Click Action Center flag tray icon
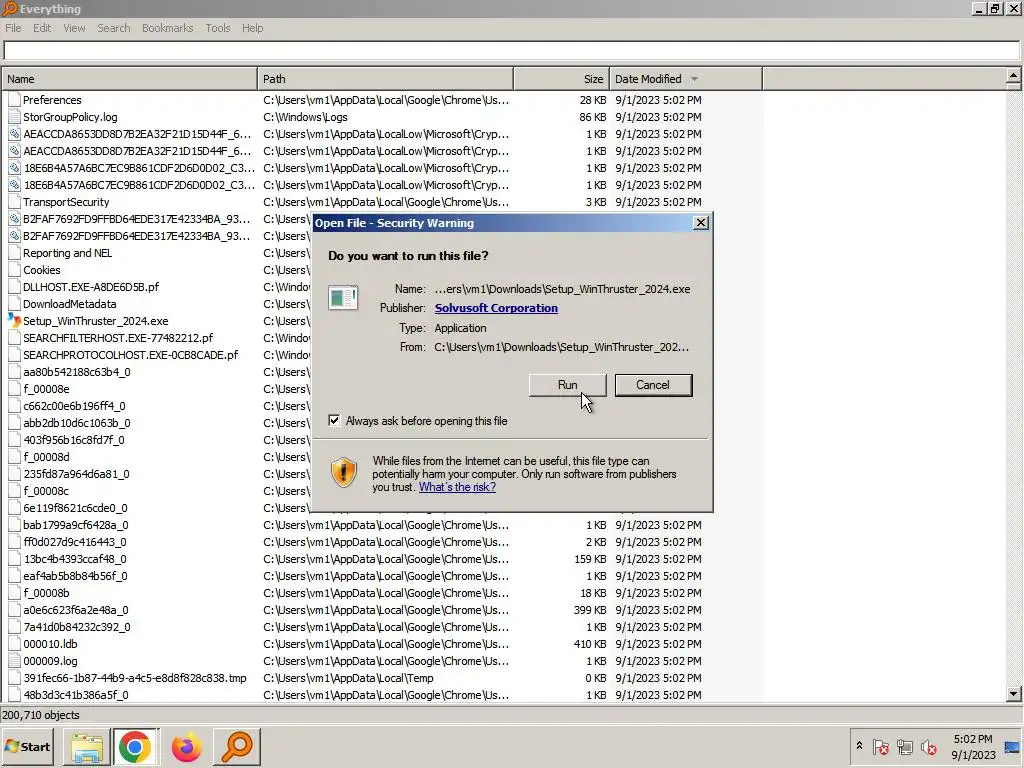Image resolution: width=1024 pixels, height=768 pixels. click(x=880, y=746)
